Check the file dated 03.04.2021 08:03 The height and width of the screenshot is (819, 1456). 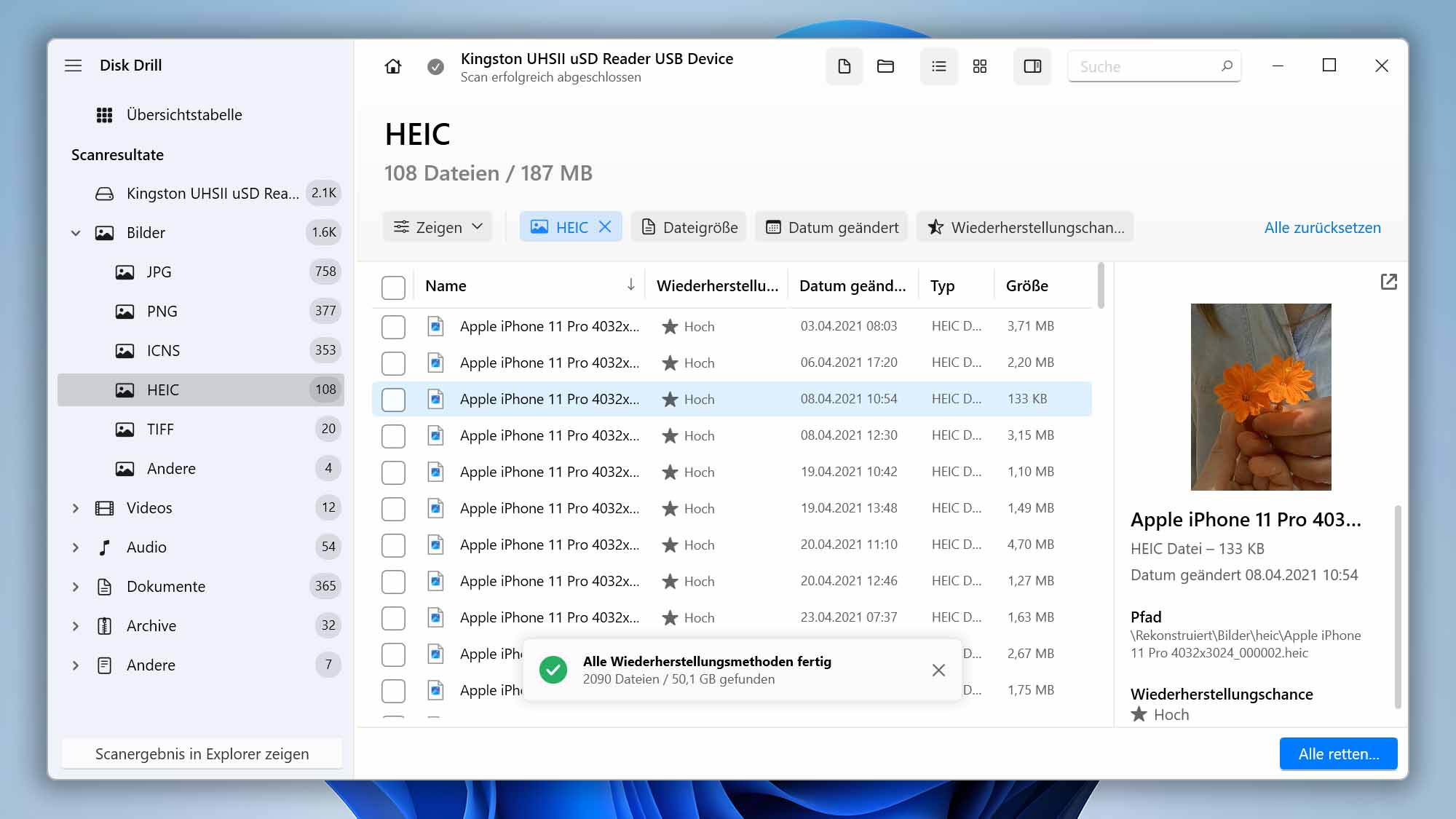[x=393, y=327]
